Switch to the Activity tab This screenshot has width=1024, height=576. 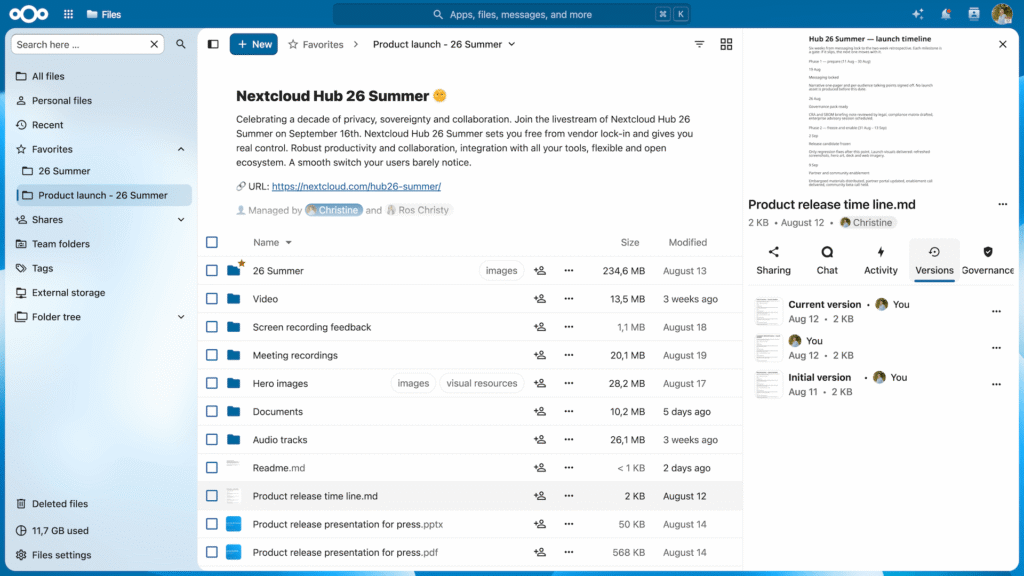[x=880, y=261]
